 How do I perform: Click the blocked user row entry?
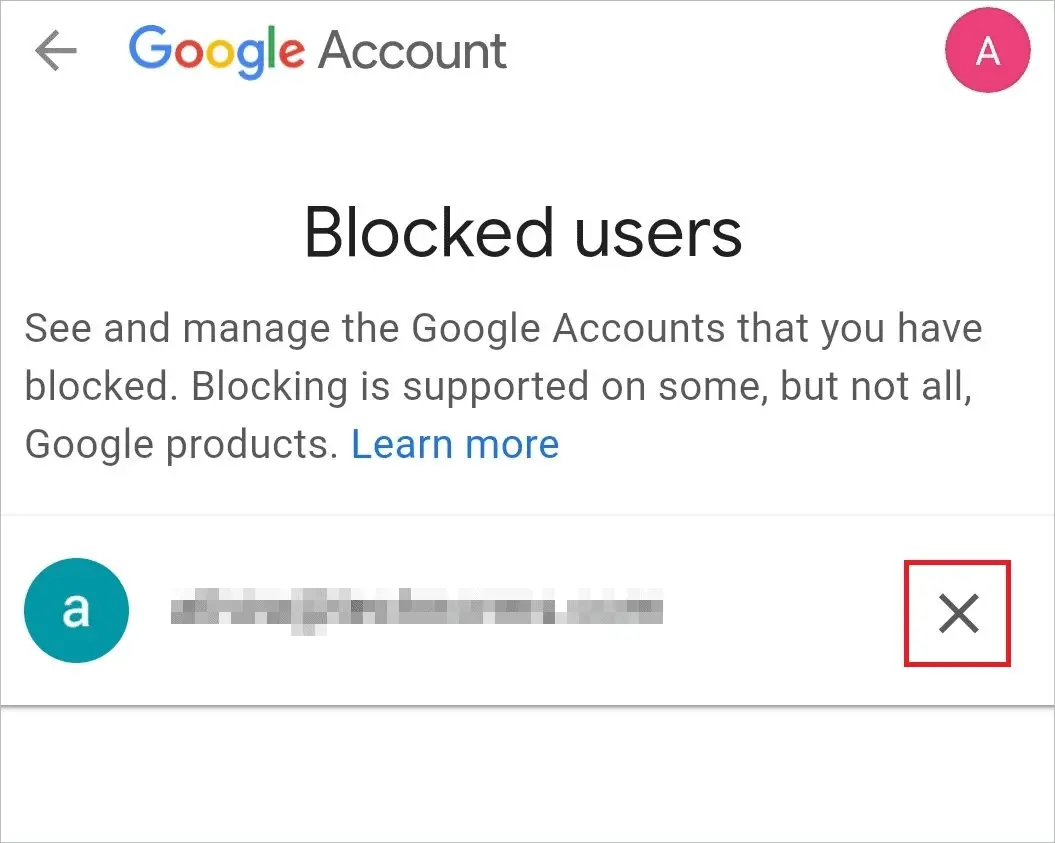point(528,611)
